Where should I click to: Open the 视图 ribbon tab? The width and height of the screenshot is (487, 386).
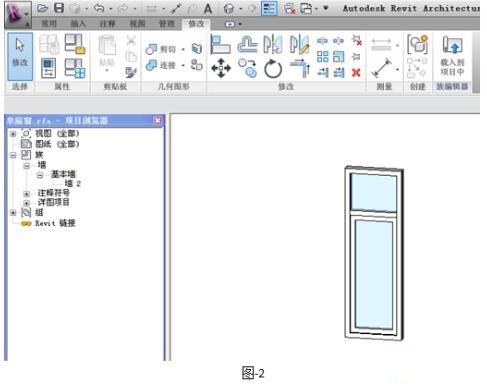click(x=137, y=24)
